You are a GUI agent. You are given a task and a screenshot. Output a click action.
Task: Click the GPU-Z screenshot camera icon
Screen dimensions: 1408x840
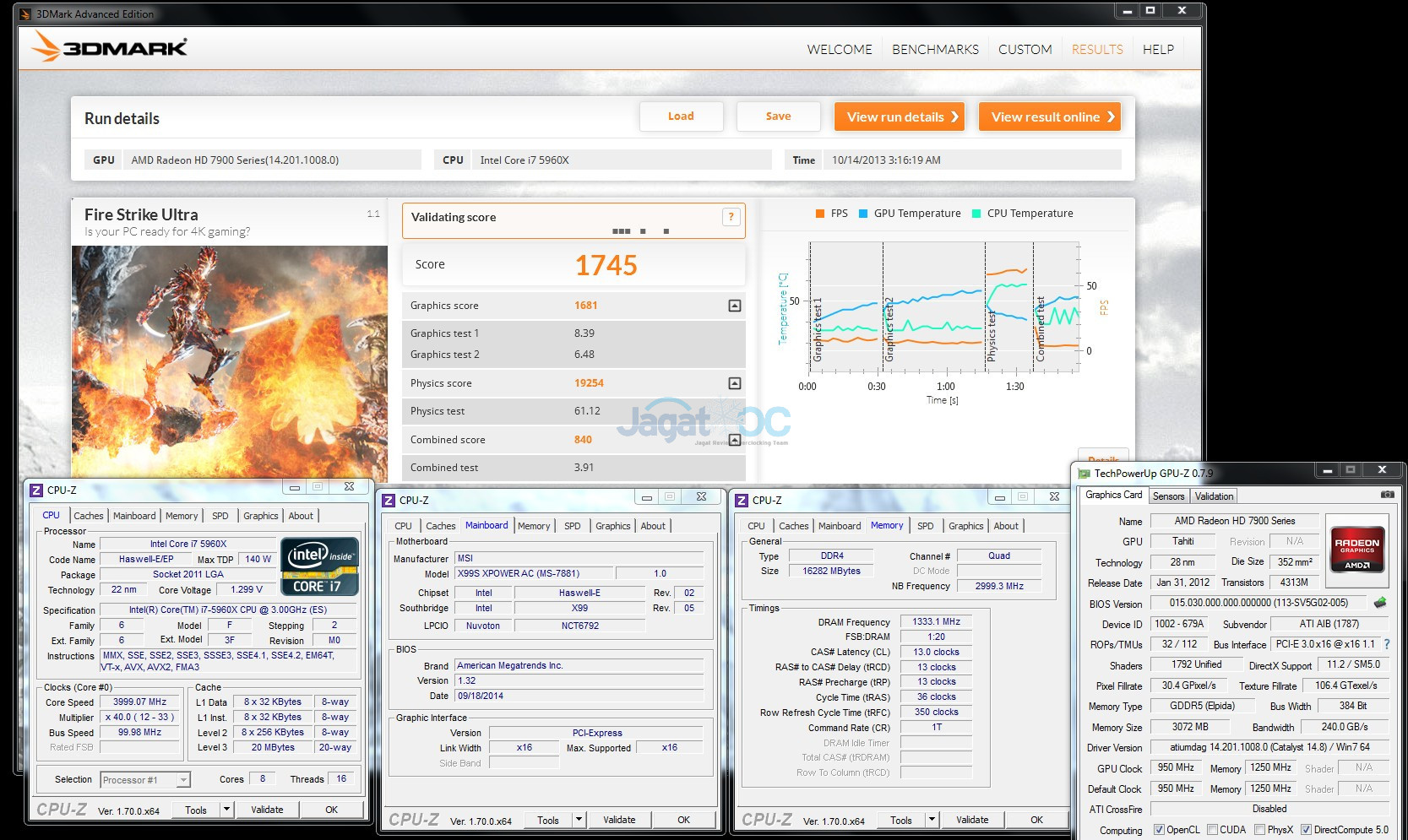pos(1386,495)
